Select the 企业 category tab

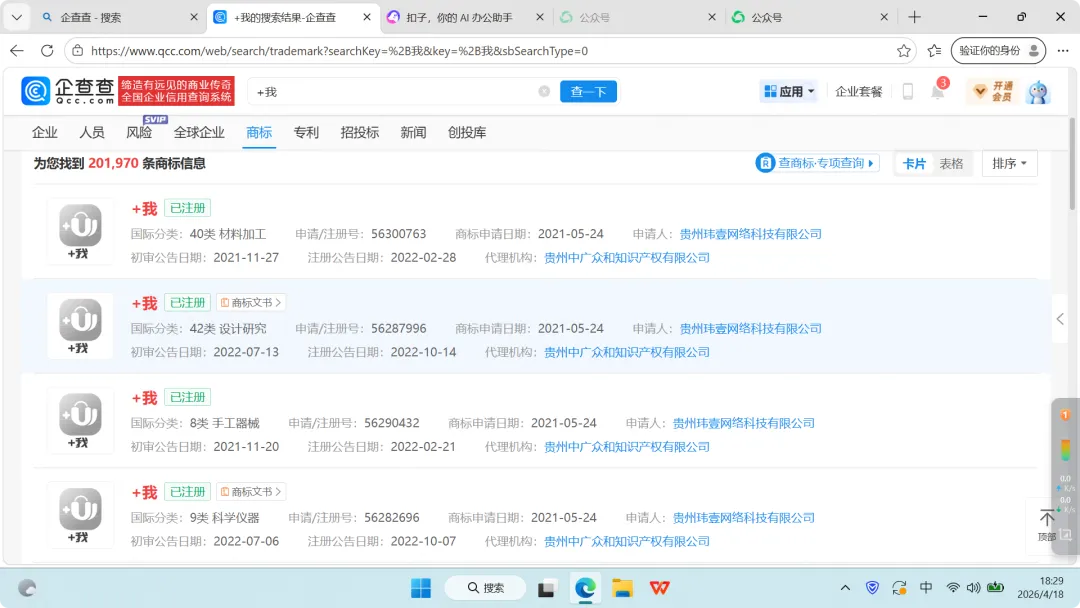[45, 132]
